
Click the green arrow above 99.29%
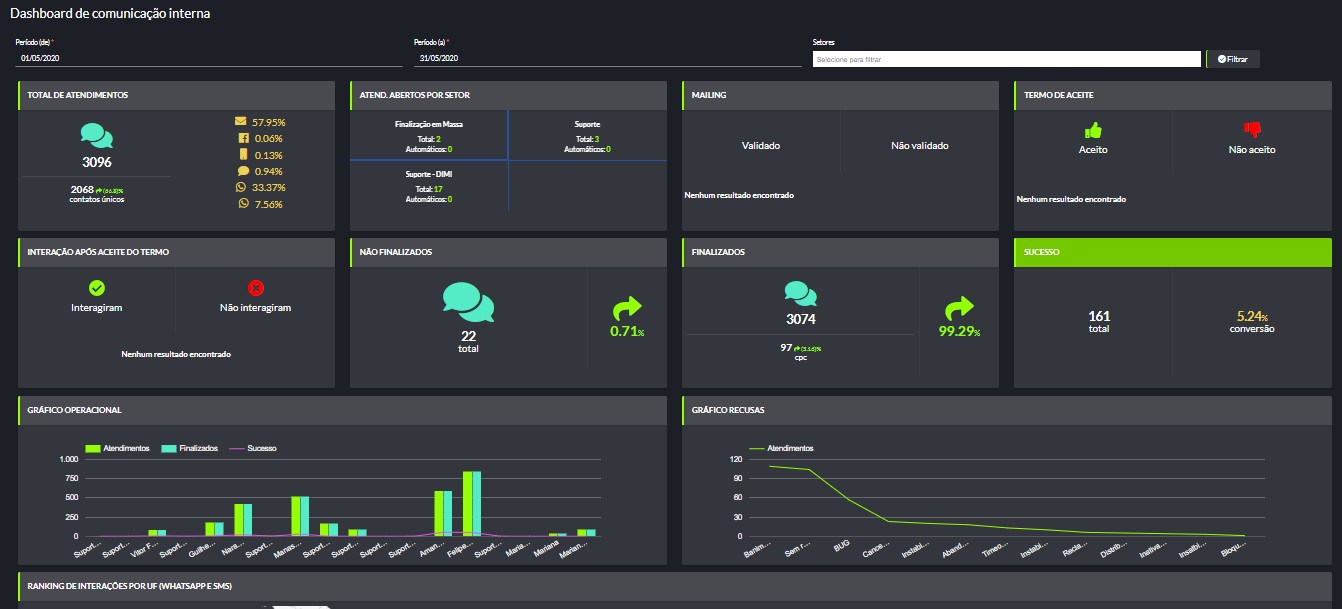(x=959, y=307)
